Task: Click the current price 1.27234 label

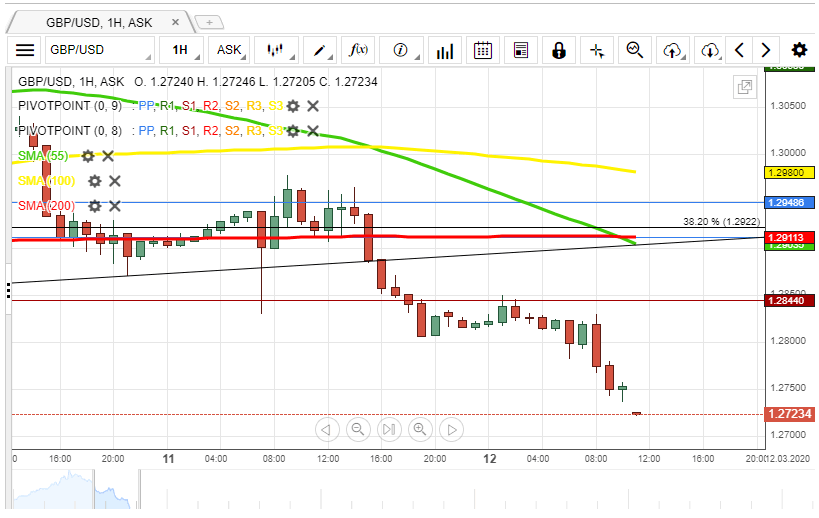Action: (789, 414)
